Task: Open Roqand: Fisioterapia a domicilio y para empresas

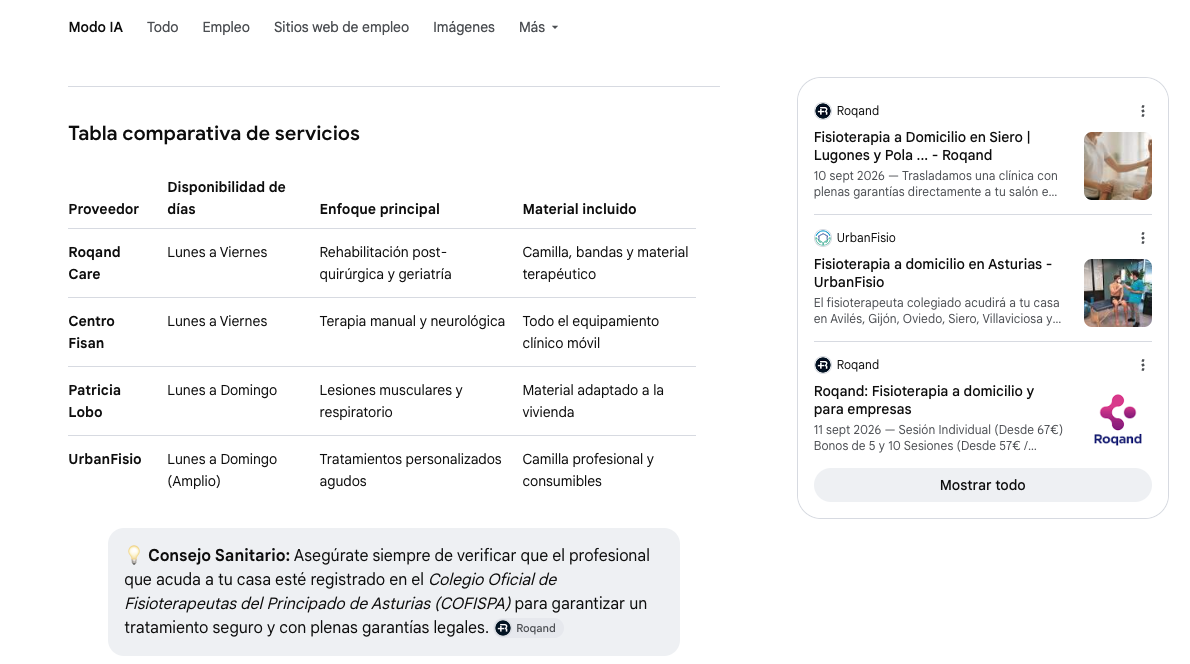Action: coord(924,400)
